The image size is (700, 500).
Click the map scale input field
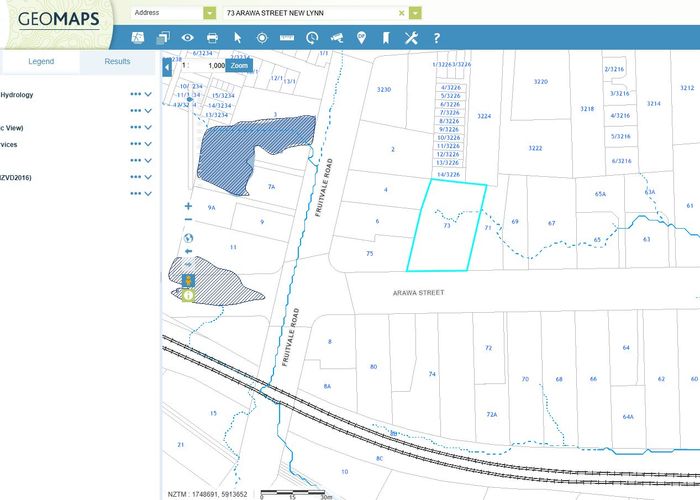point(213,65)
